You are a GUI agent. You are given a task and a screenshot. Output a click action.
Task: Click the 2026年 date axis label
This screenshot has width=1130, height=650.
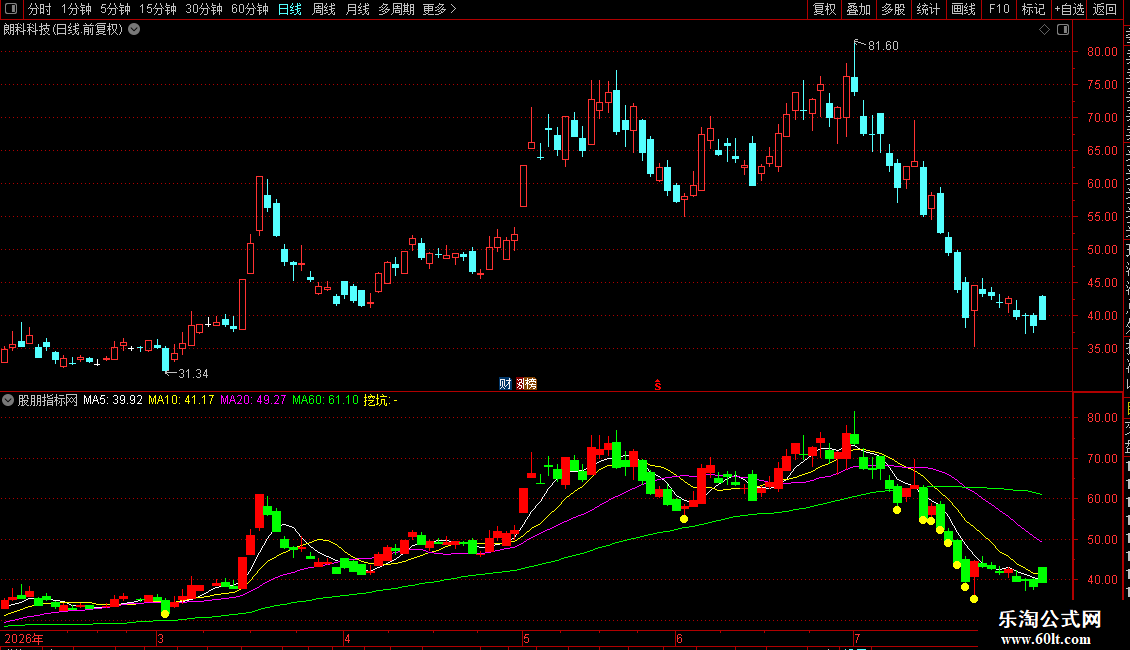(x=24, y=638)
